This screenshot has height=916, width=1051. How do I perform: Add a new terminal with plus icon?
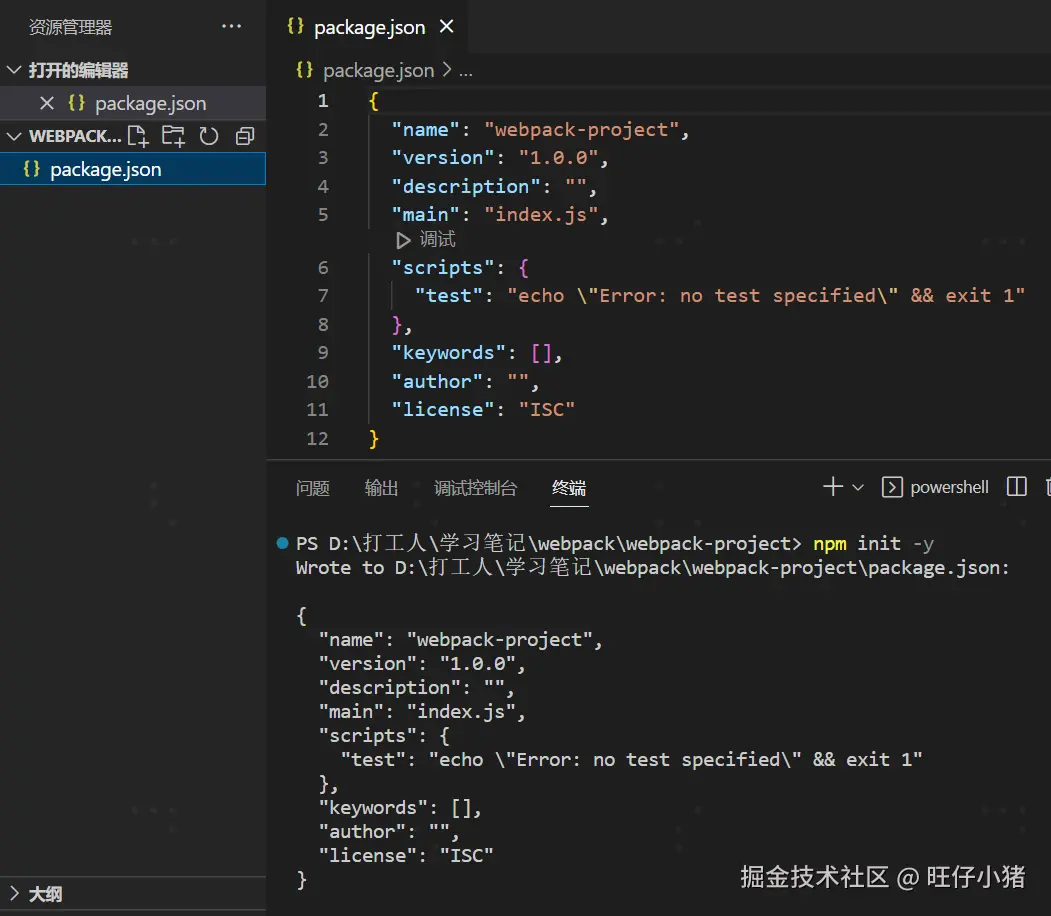coord(832,487)
